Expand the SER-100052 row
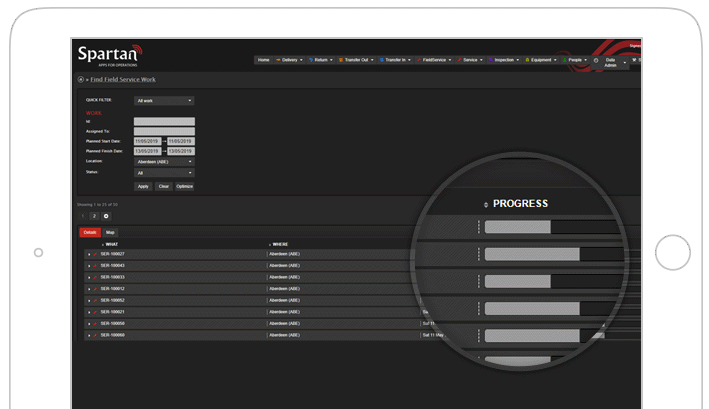 click(x=89, y=301)
